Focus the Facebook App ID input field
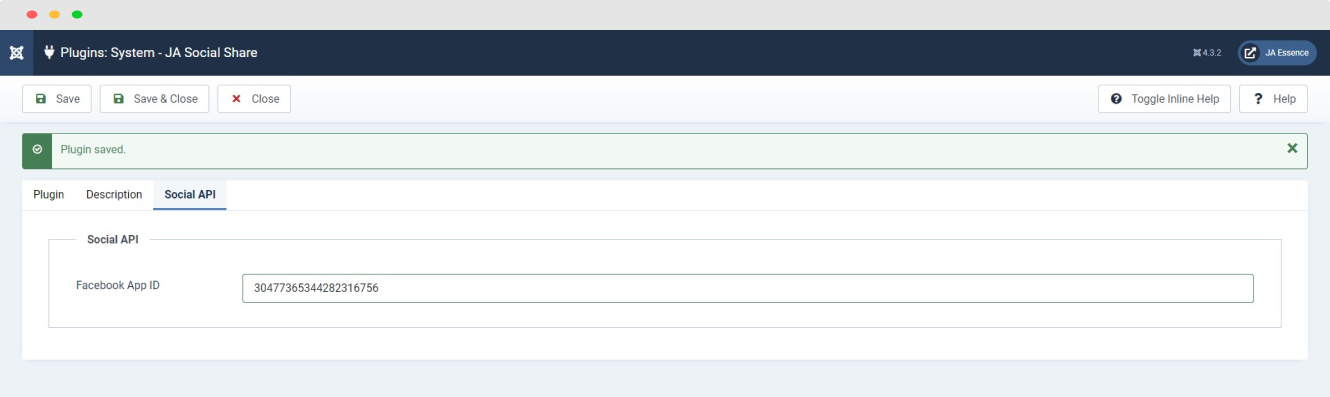 pos(748,288)
